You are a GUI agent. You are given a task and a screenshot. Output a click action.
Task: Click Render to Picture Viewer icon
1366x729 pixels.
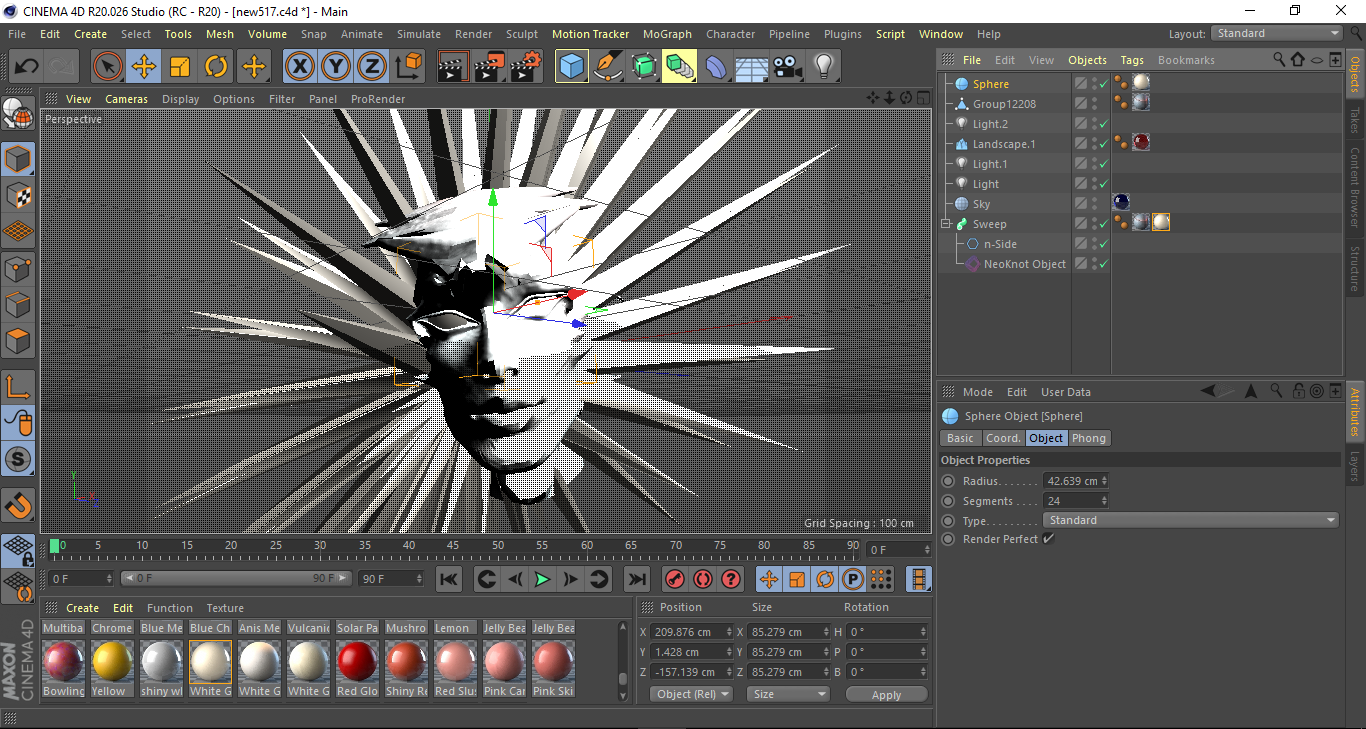coord(489,67)
